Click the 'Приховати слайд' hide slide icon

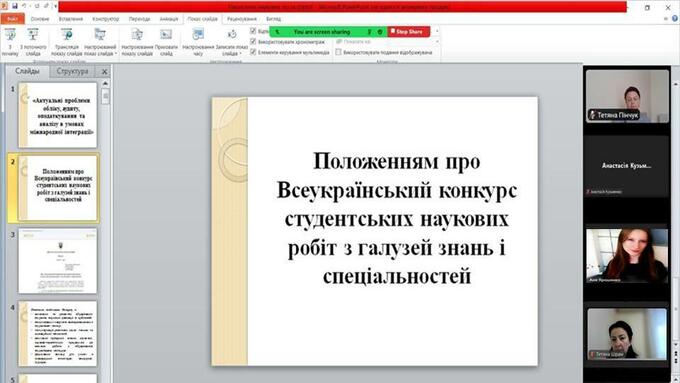pyautogui.click(x=166, y=35)
